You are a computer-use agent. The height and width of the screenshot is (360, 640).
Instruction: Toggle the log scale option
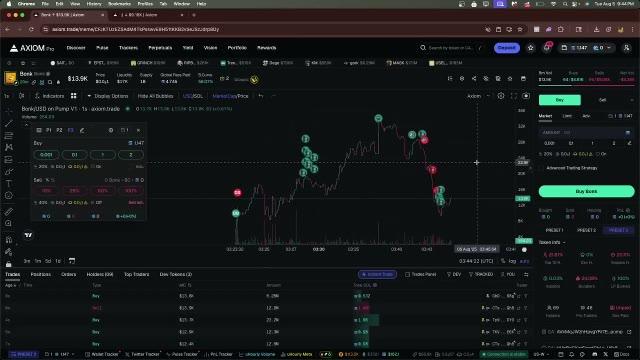[512, 261]
